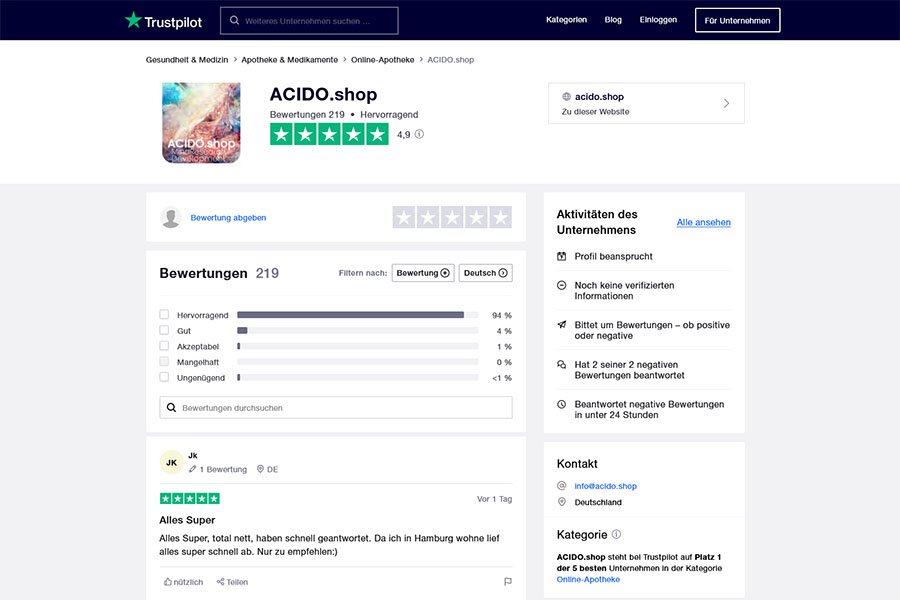The width and height of the screenshot is (900, 600).
Task: Select the third empty rating star
Action: 452,218
